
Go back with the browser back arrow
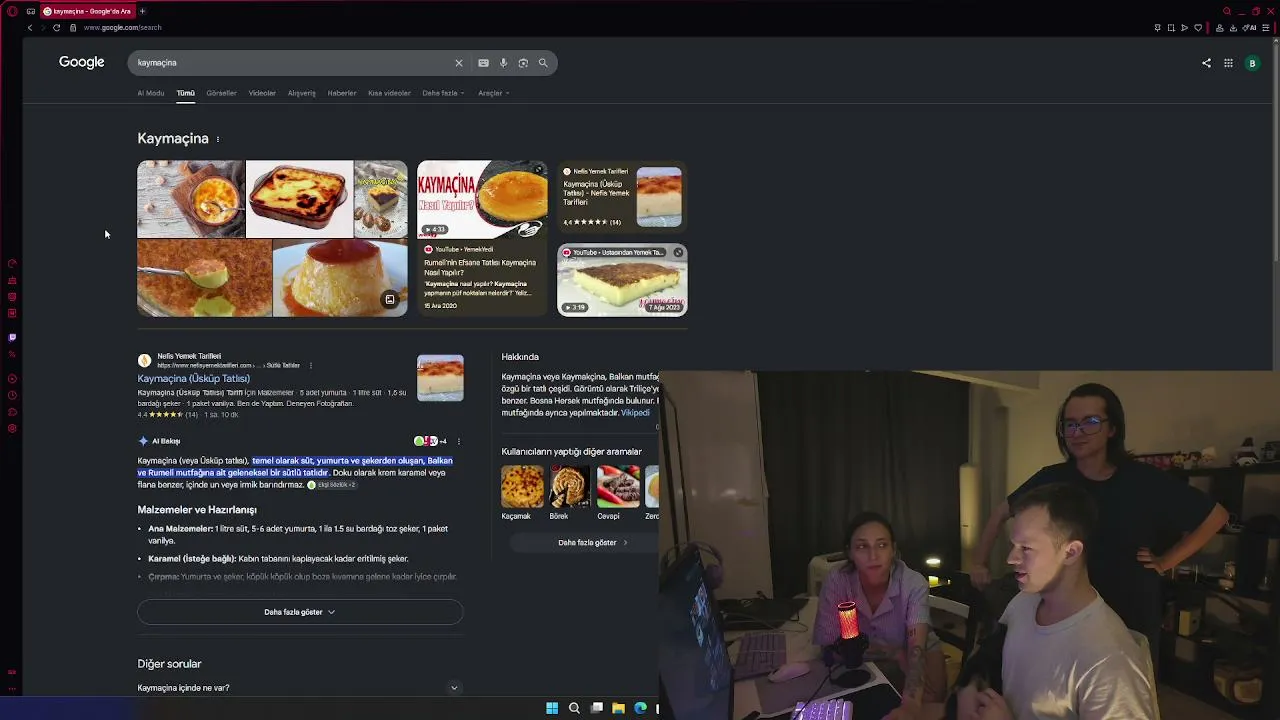30,28
